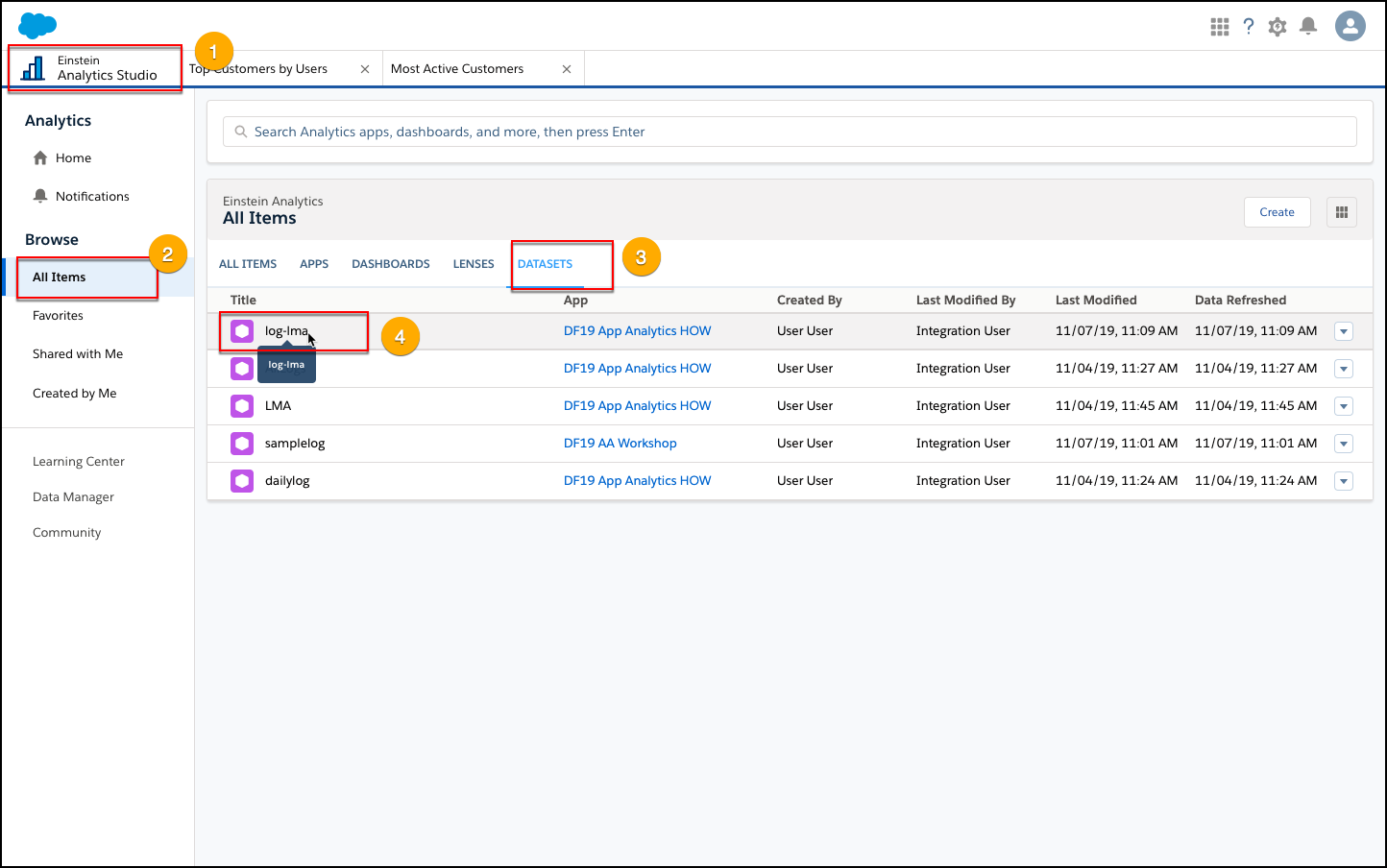Click the Analytics search field
1387x868 pixels.
coord(790,132)
